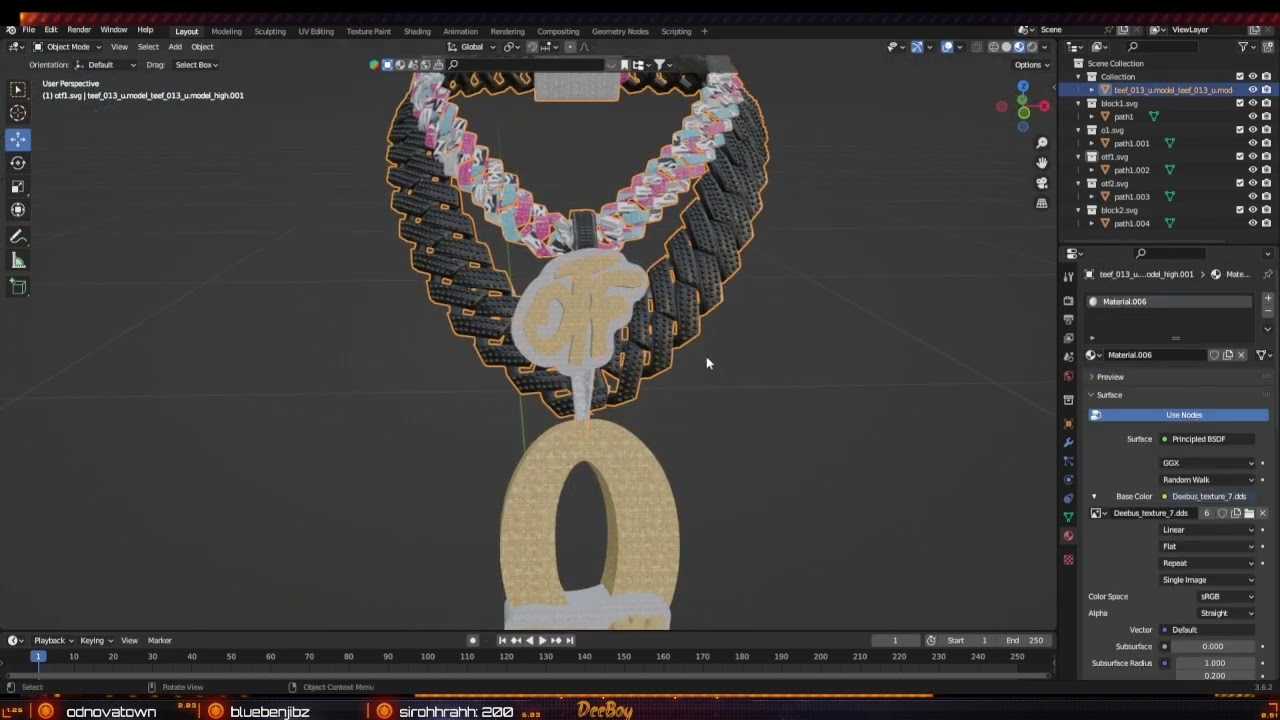Image resolution: width=1280 pixels, height=720 pixels.
Task: Toggle proportional editing in header
Action: (571, 47)
